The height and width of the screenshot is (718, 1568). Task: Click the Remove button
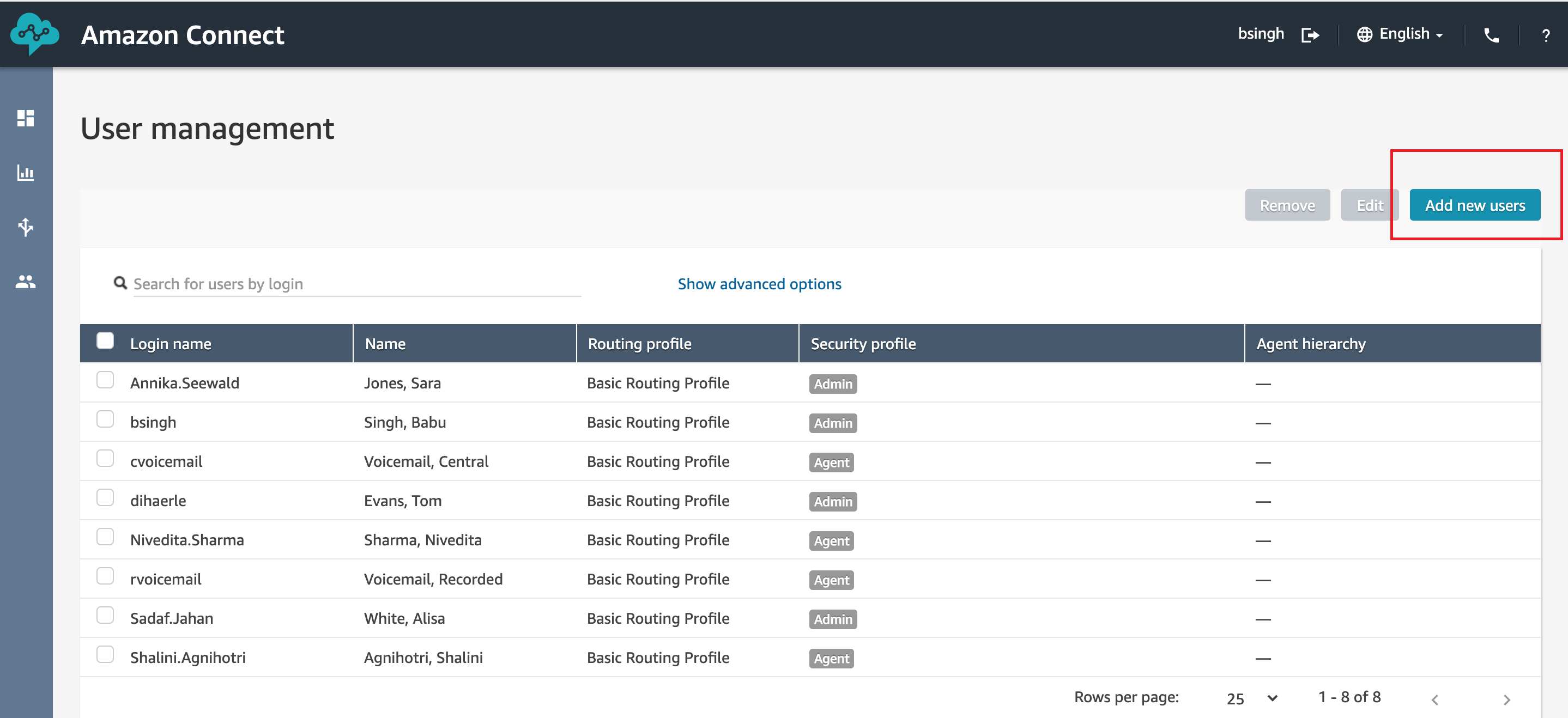click(1287, 206)
